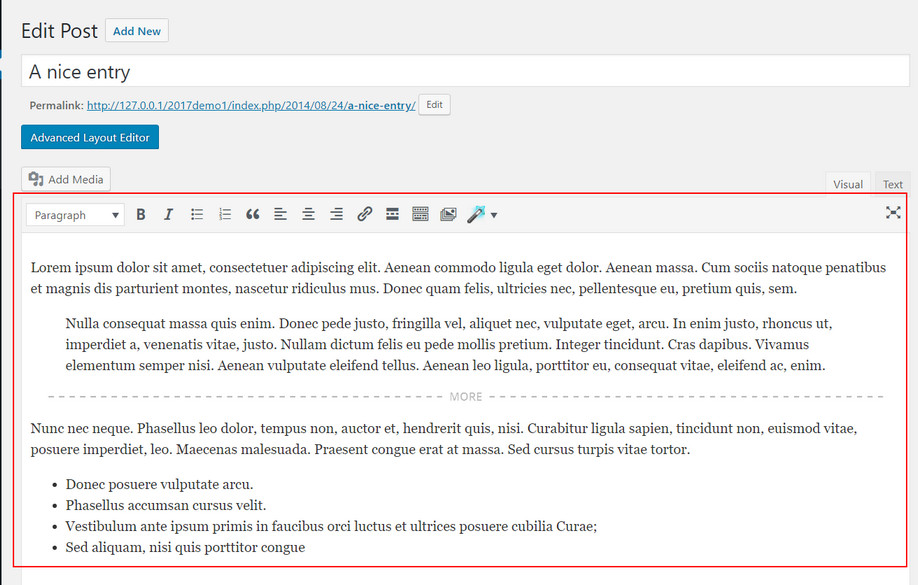This screenshot has width=918, height=585.
Task: Expand the magic wand dropdown arrow
Action: coord(494,215)
